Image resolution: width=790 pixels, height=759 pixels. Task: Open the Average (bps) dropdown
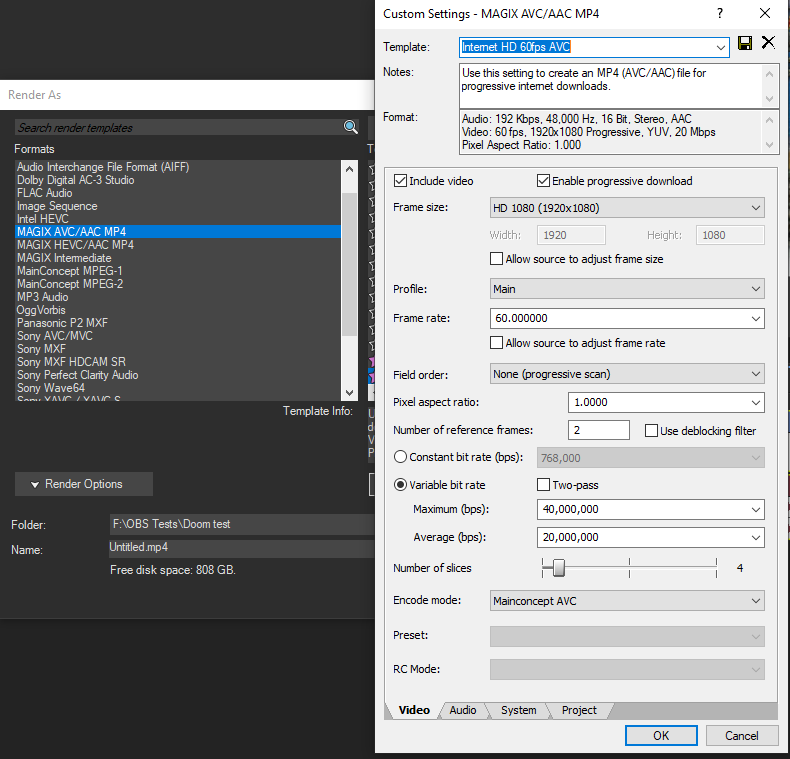click(756, 538)
